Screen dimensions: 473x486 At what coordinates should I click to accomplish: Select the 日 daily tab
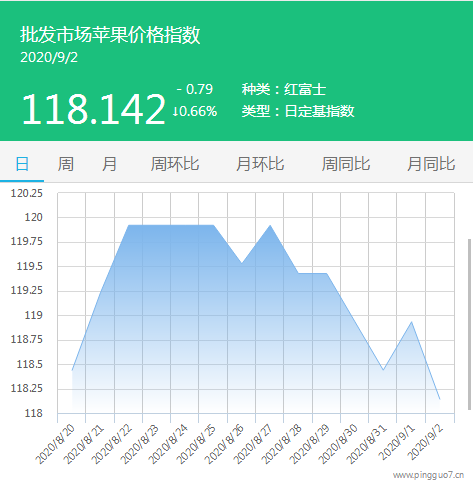click(22, 164)
